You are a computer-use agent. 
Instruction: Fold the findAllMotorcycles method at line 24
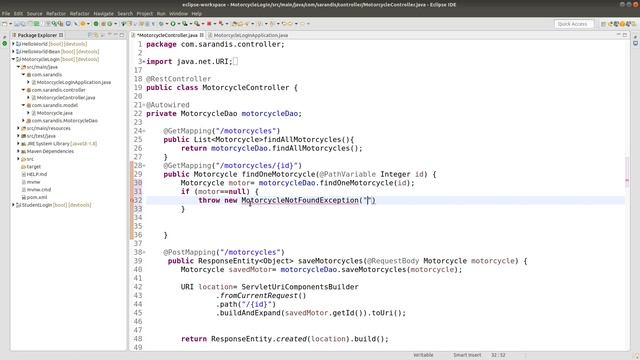point(144,131)
